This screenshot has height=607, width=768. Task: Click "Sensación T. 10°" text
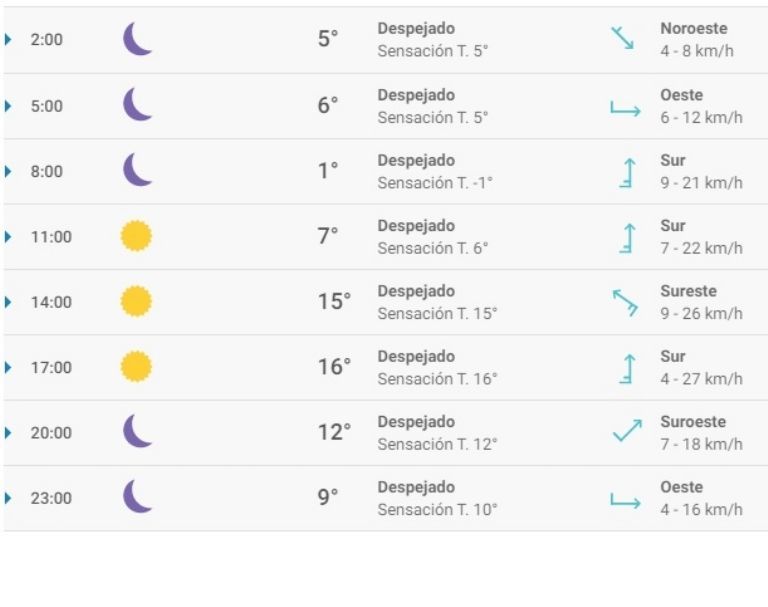[x=437, y=509]
